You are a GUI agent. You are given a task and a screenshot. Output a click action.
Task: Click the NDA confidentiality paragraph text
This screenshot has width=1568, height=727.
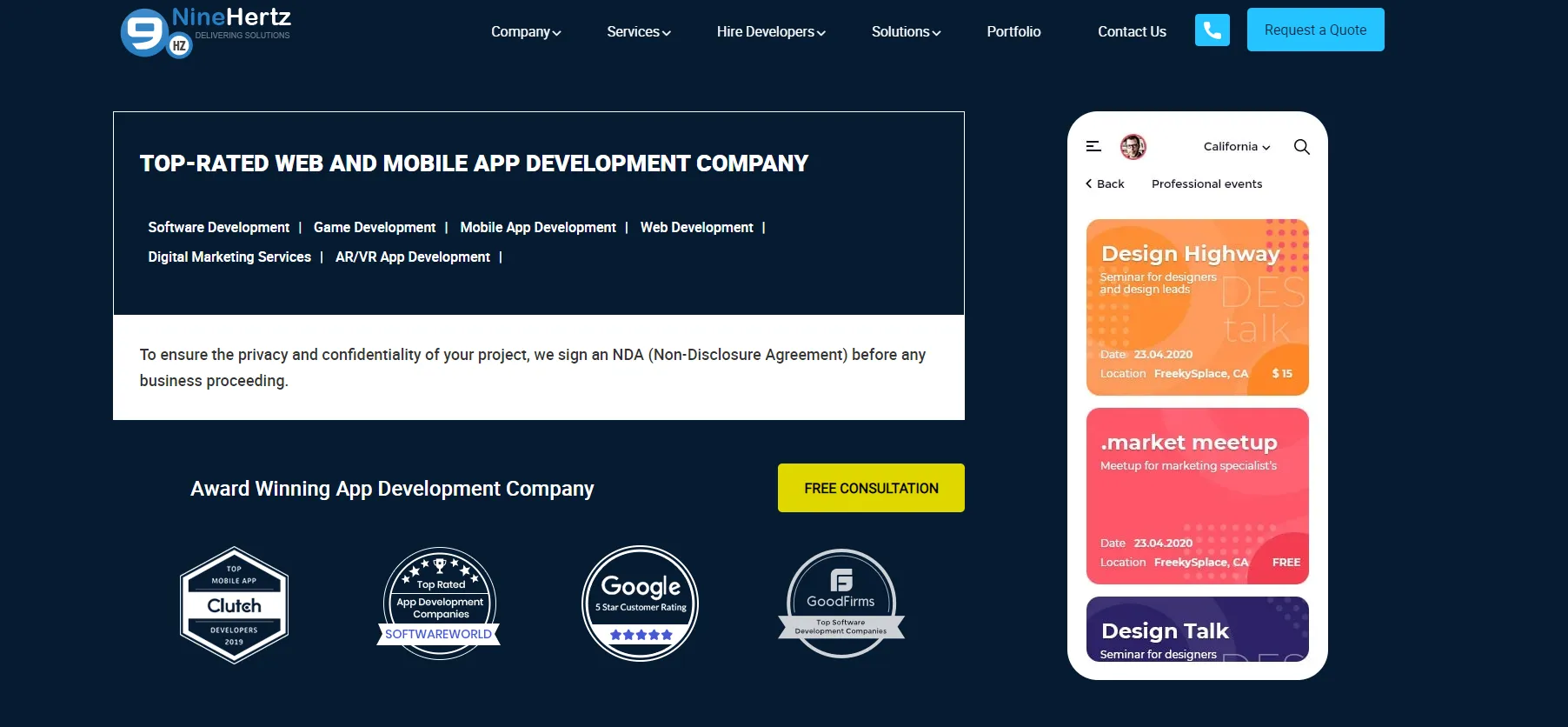coord(533,367)
